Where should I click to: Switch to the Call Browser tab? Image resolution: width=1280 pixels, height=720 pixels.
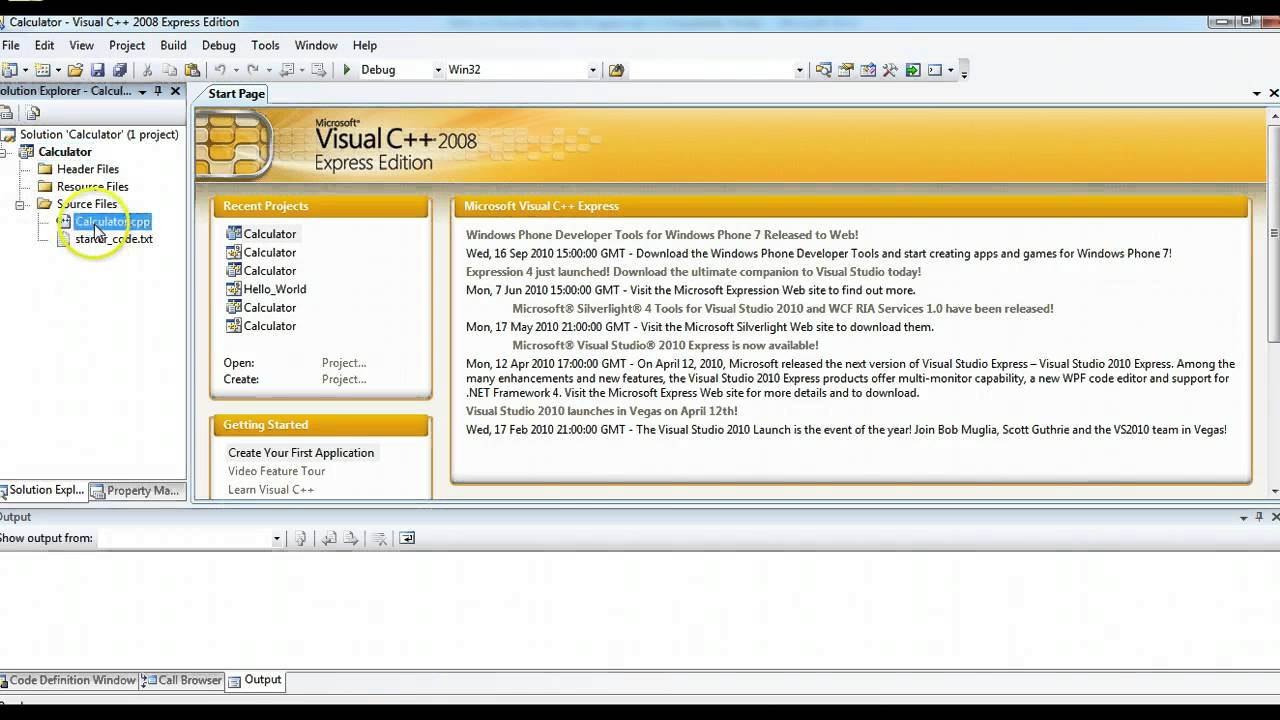183,680
